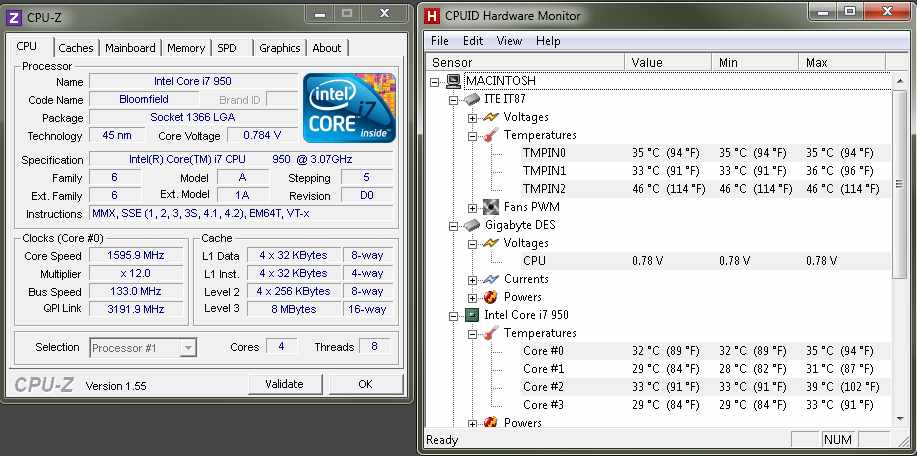
Task: Expand the Fans PWM node
Action: pos(472,208)
